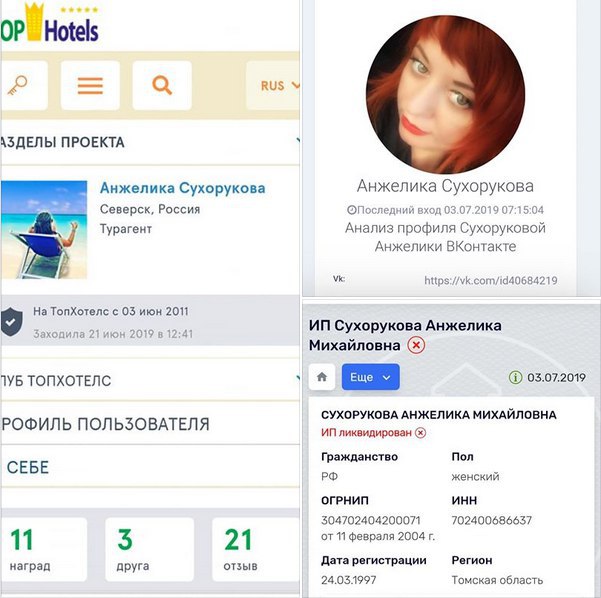
Task: Click the TopHotels logo
Action: click(50, 23)
